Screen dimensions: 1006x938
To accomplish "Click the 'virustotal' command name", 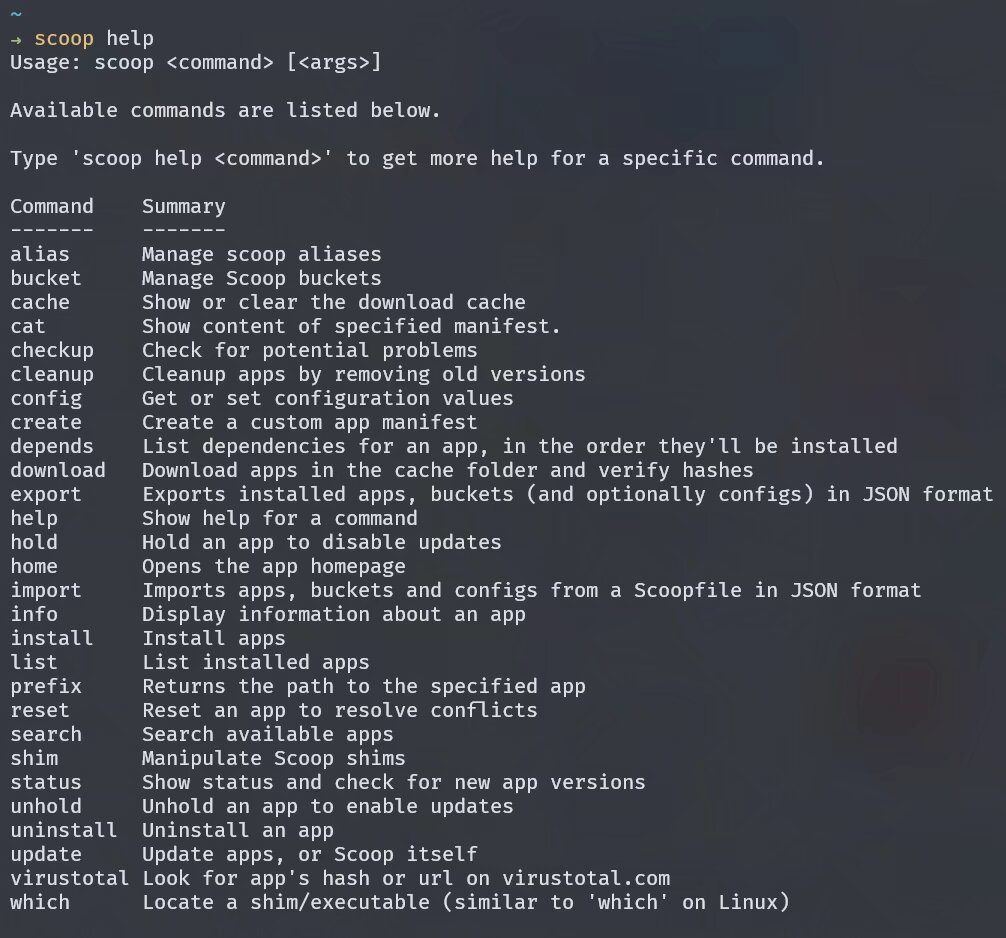I will (70, 879).
